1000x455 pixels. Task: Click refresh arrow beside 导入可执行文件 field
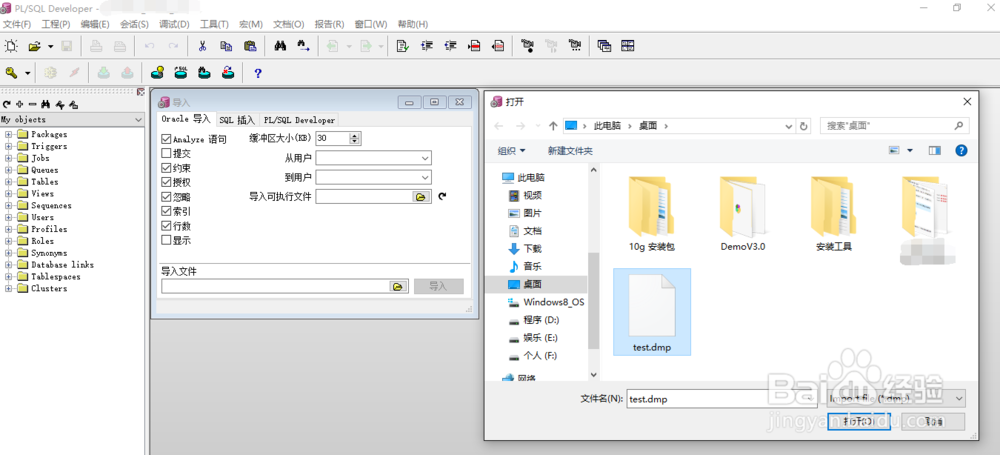pyautogui.click(x=442, y=197)
